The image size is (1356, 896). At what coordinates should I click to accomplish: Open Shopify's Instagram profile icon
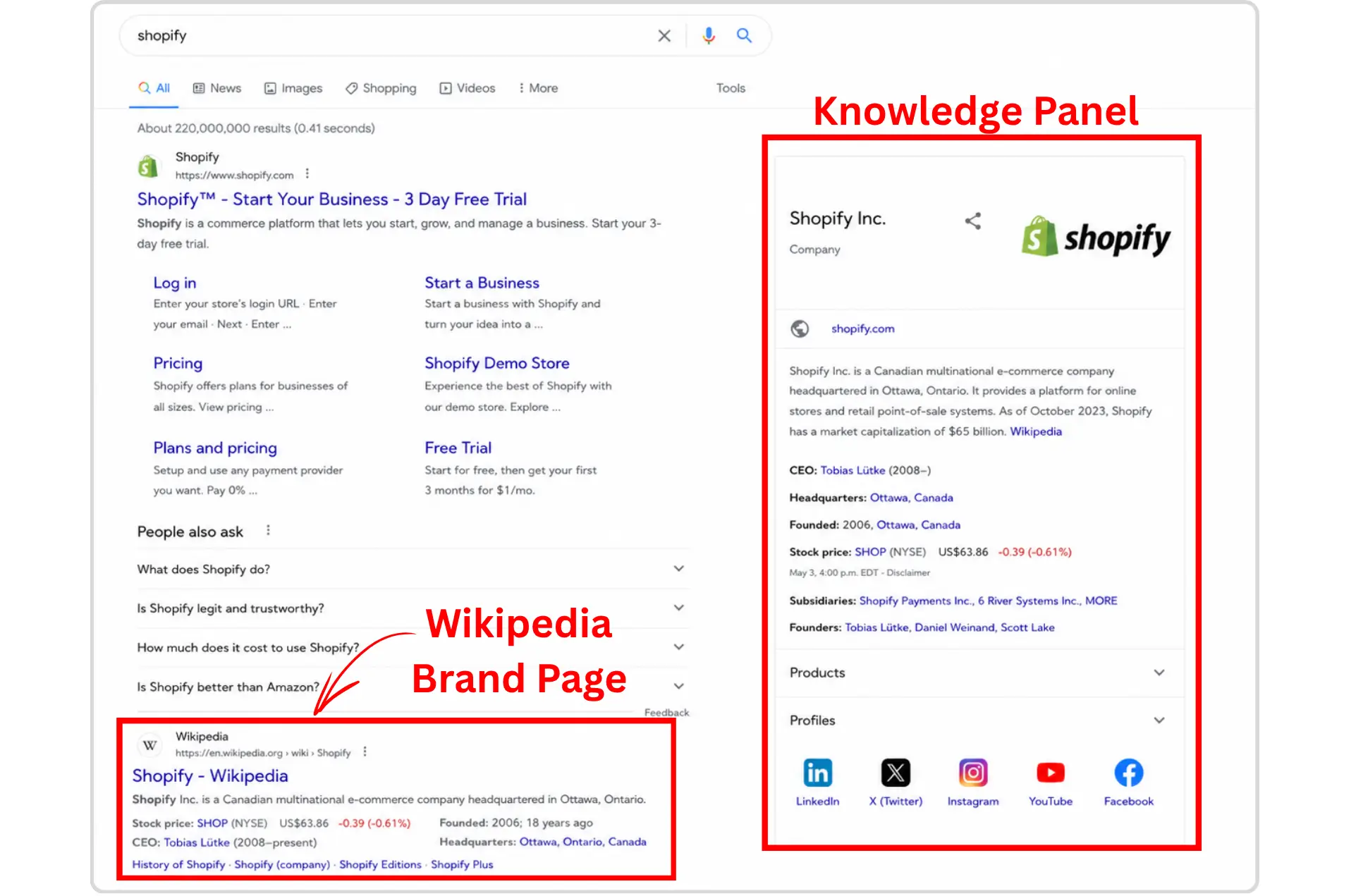(x=973, y=773)
